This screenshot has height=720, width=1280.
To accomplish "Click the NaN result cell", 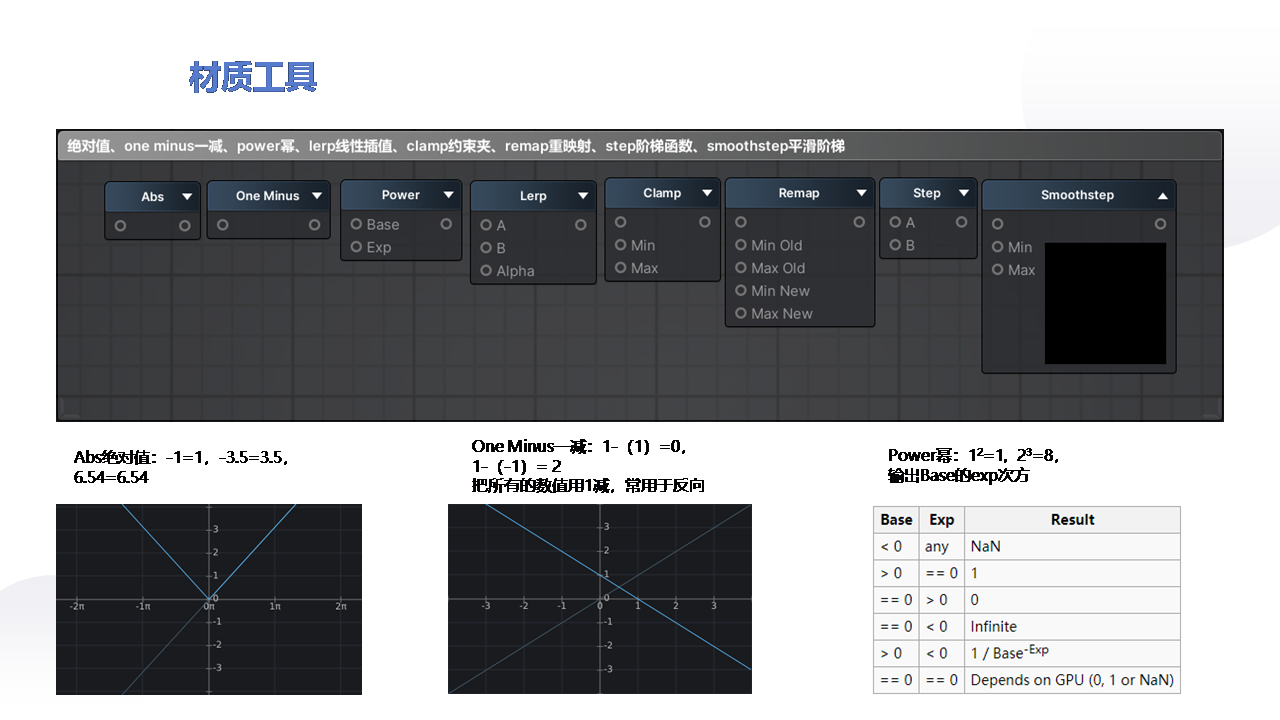I will [x=1072, y=546].
